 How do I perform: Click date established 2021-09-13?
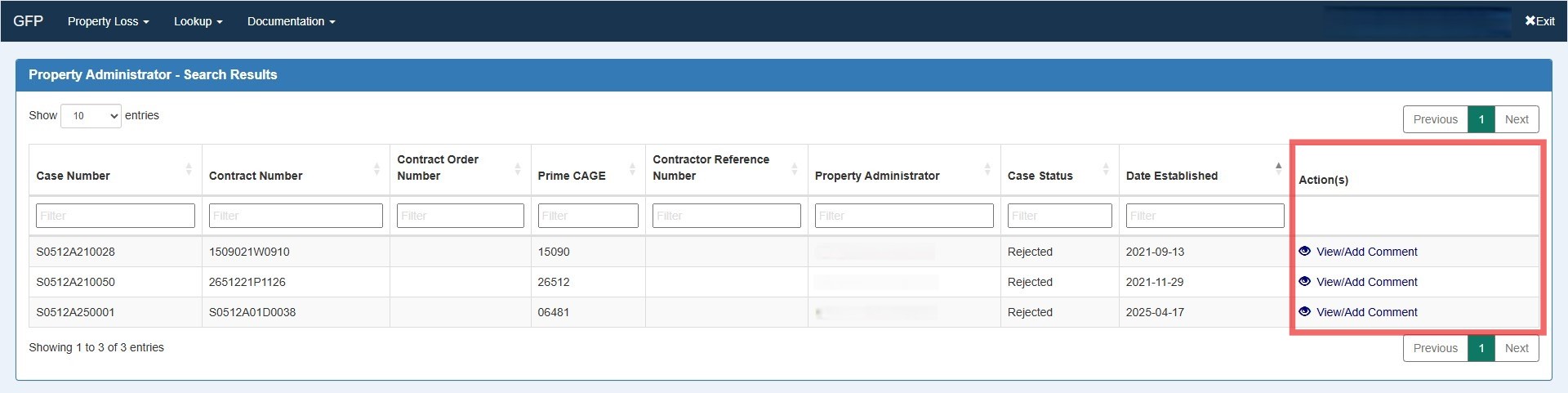point(1155,252)
